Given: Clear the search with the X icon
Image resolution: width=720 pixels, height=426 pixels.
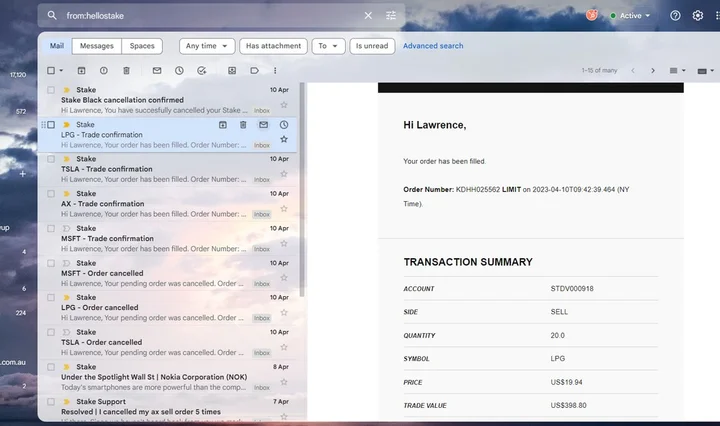Looking at the screenshot, I should pos(368,16).
